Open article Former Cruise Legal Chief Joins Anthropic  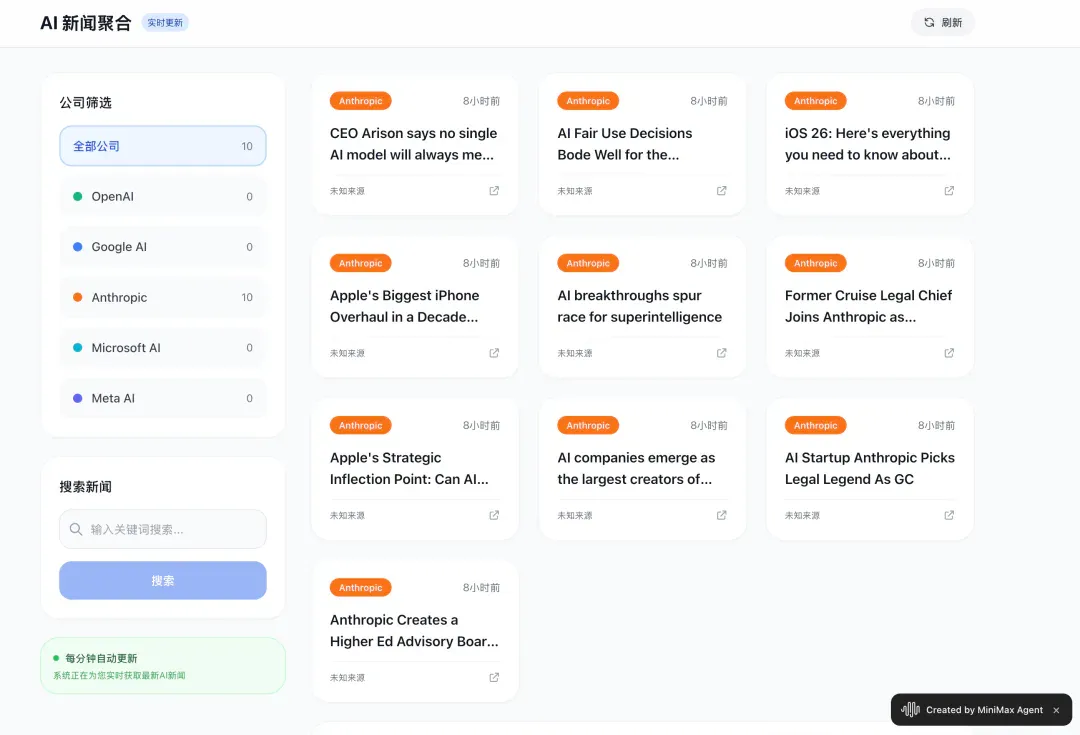[869, 306]
